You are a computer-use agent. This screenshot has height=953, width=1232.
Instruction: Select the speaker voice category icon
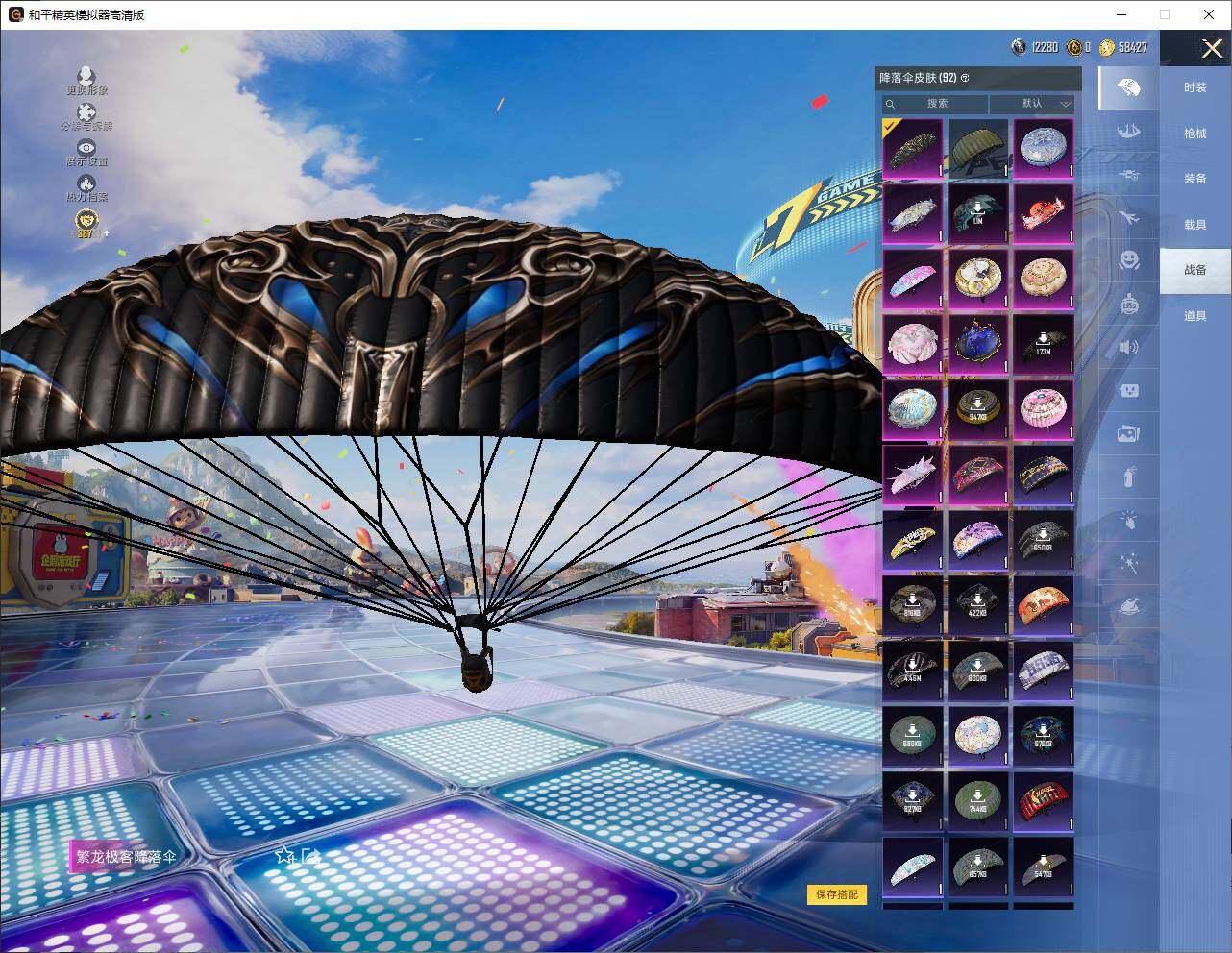click(x=1128, y=347)
